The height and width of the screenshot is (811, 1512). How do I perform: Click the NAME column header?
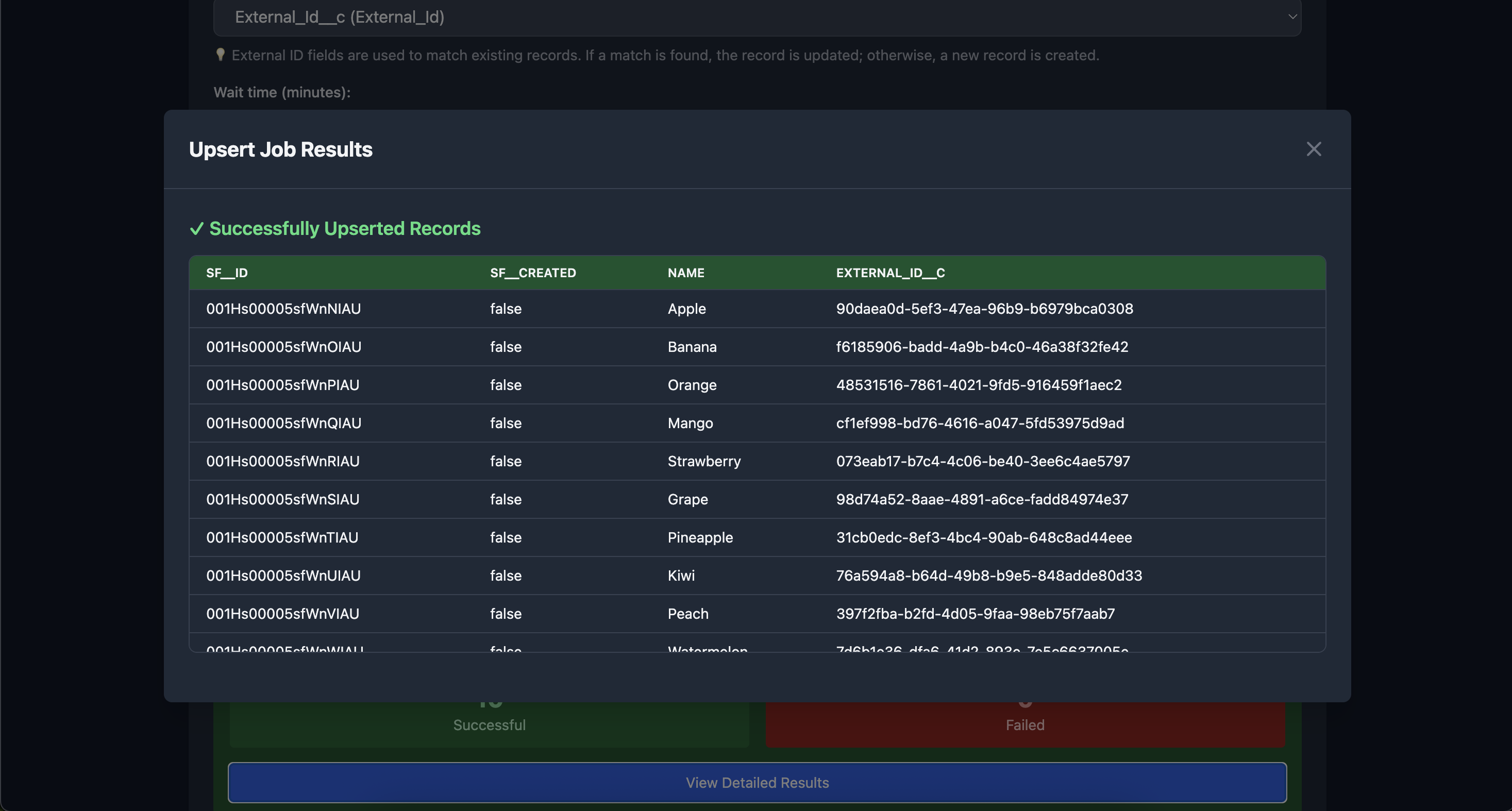coord(685,273)
